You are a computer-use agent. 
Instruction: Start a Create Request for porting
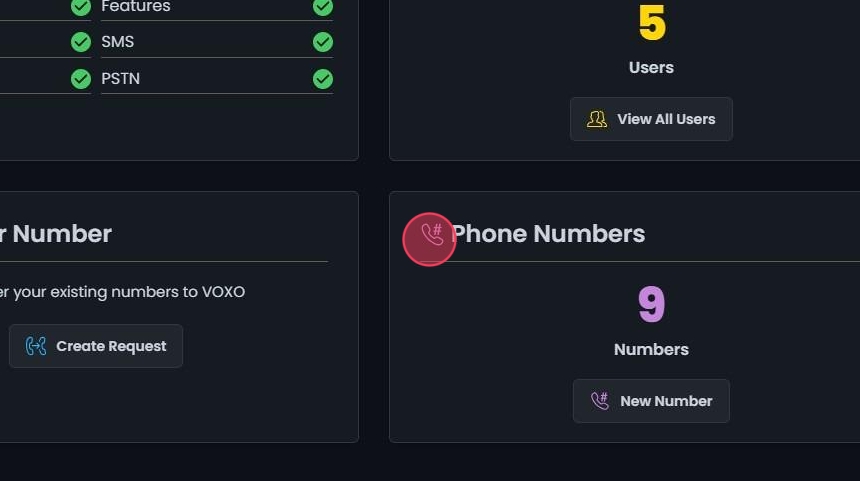click(96, 346)
